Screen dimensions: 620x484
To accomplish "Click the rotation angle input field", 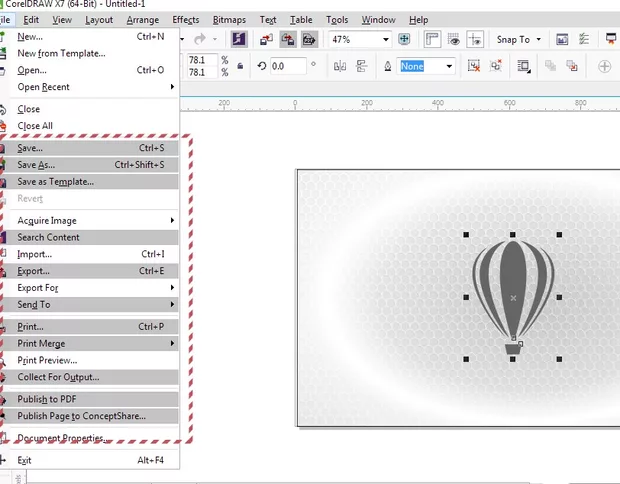I will click(287, 66).
